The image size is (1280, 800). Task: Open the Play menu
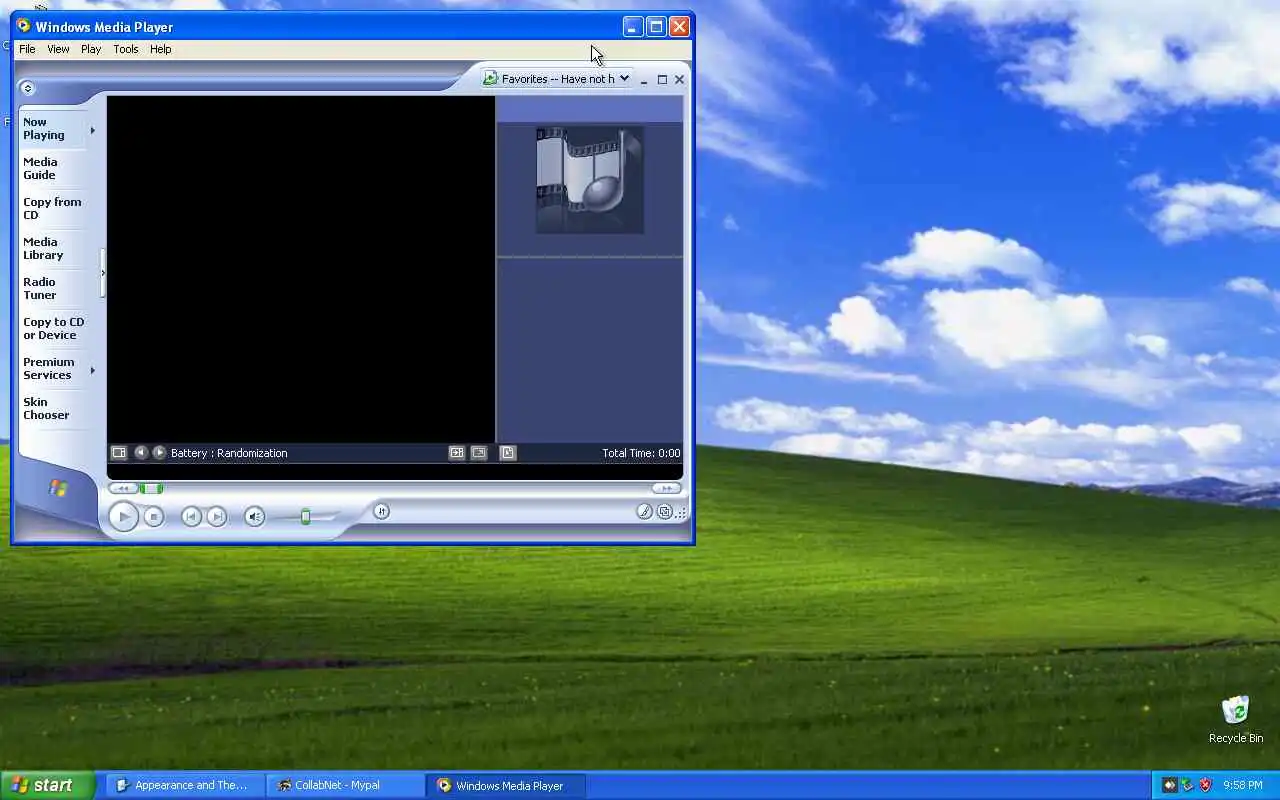coord(91,49)
